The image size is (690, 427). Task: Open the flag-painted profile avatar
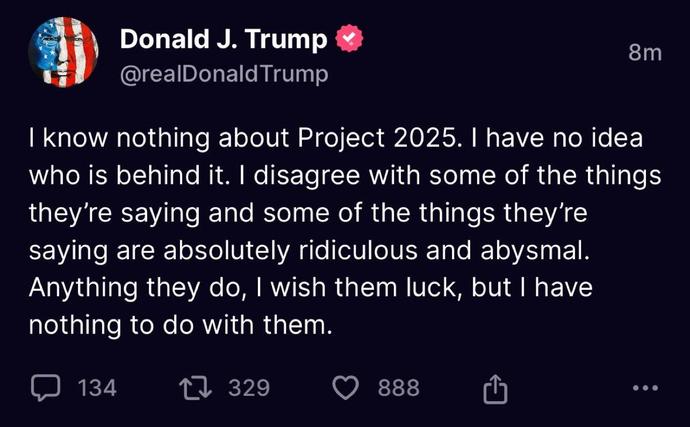tap(63, 52)
